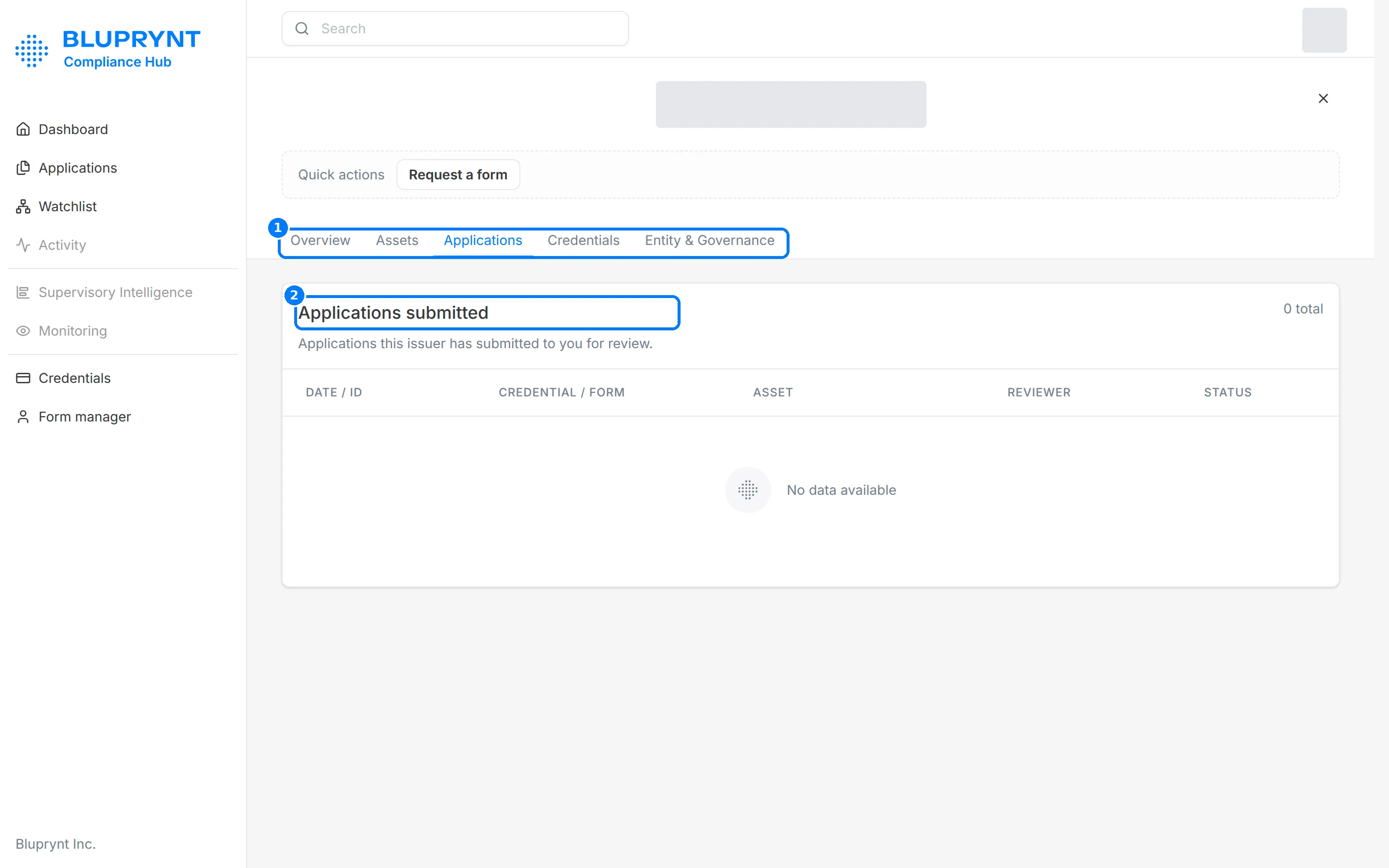Switch to the Assets tab
Viewport: 1389px width, 868px height.
pyautogui.click(x=397, y=240)
